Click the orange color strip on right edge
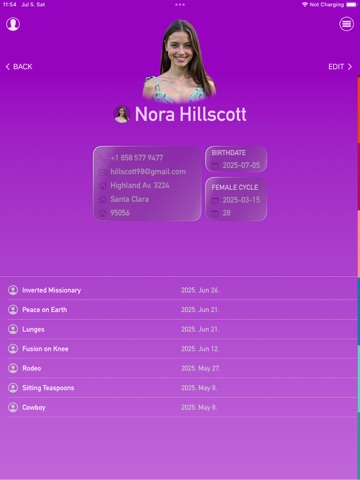 (359, 110)
